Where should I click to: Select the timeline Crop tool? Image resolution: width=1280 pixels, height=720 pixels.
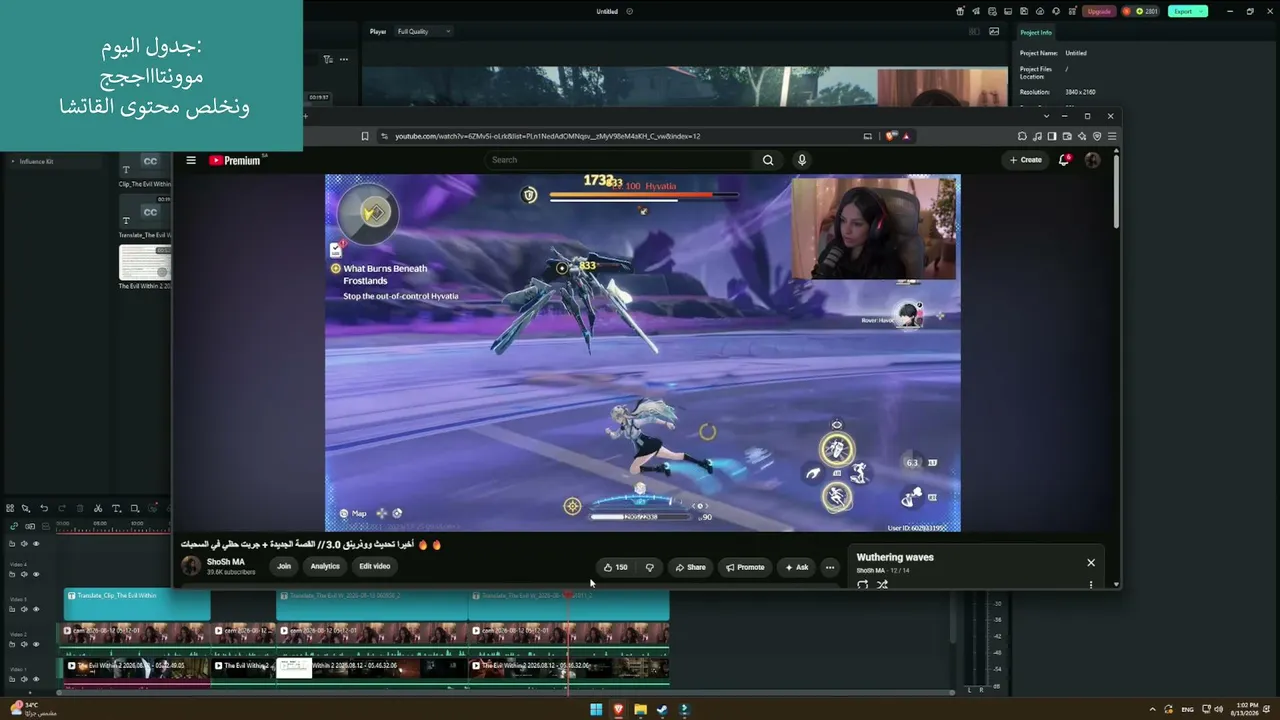tap(135, 508)
